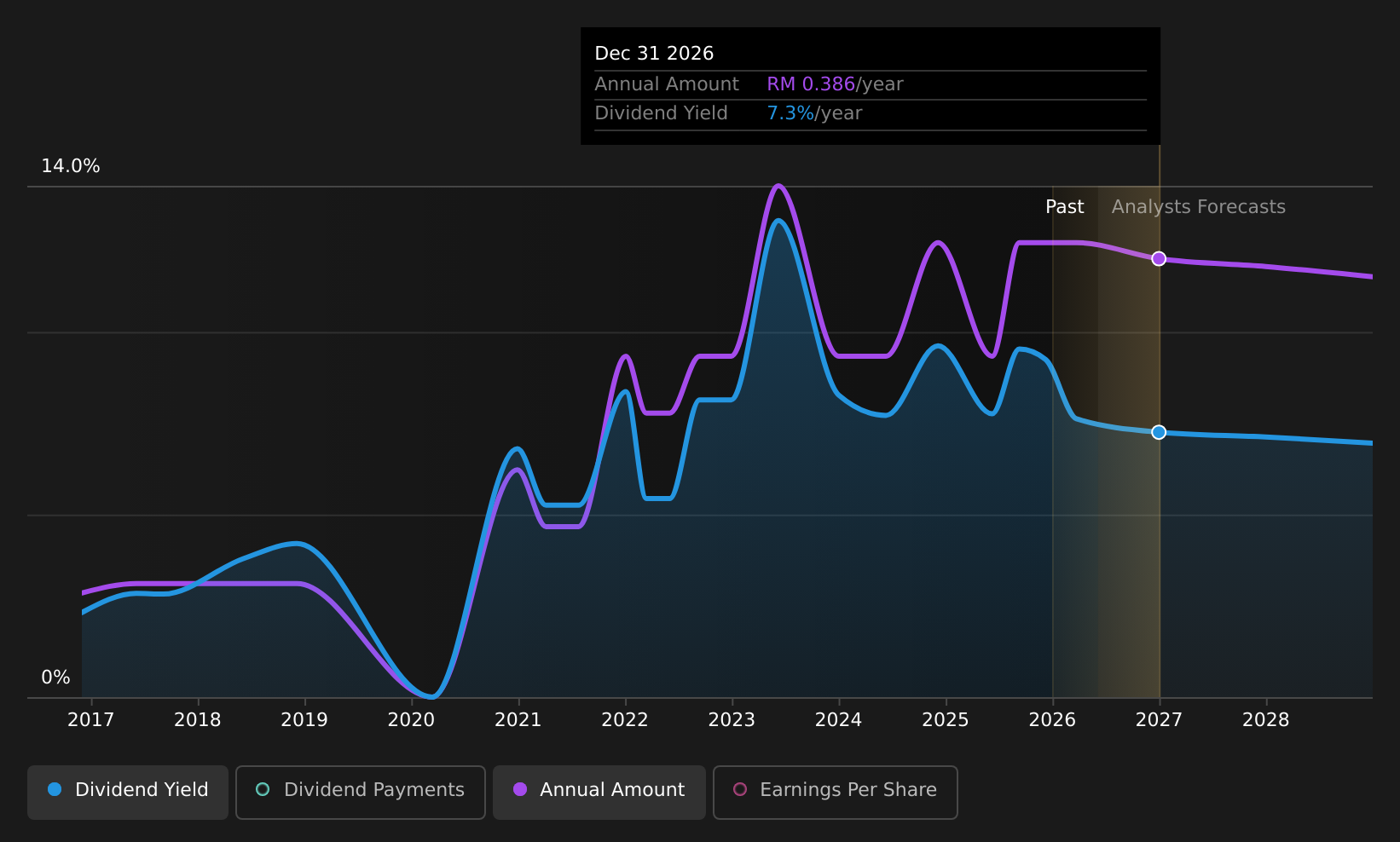This screenshot has width=1400, height=842.
Task: Click the Dec 31 2026 tooltip date
Action: (654, 54)
